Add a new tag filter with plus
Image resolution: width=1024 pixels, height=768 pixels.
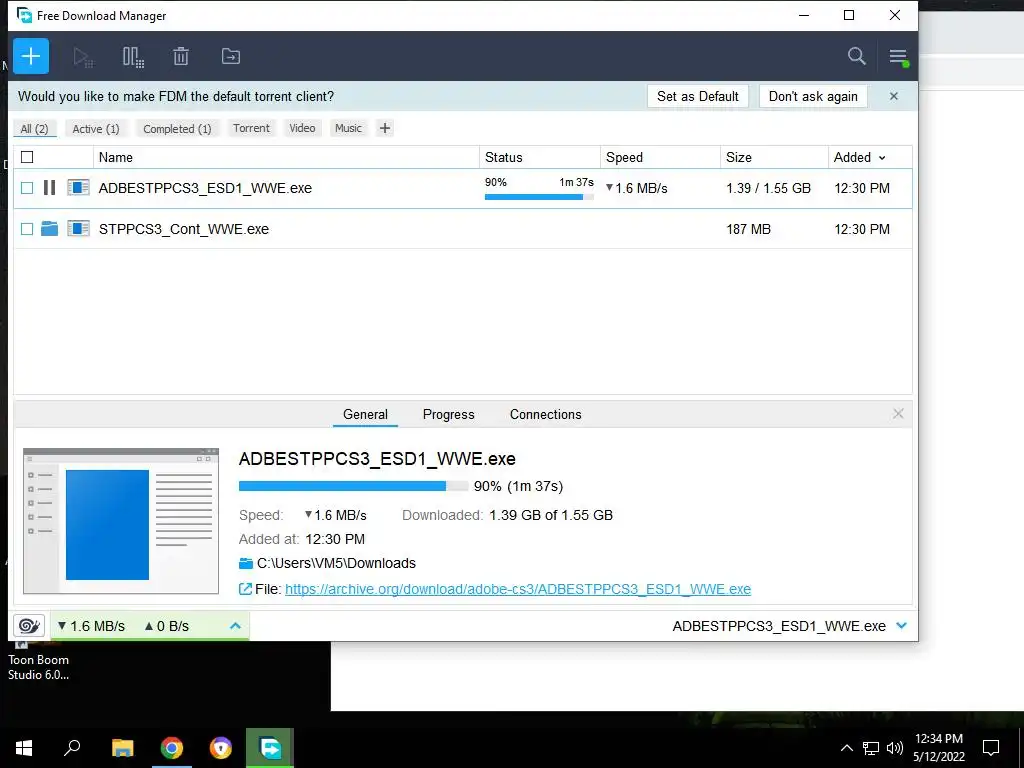click(x=385, y=128)
